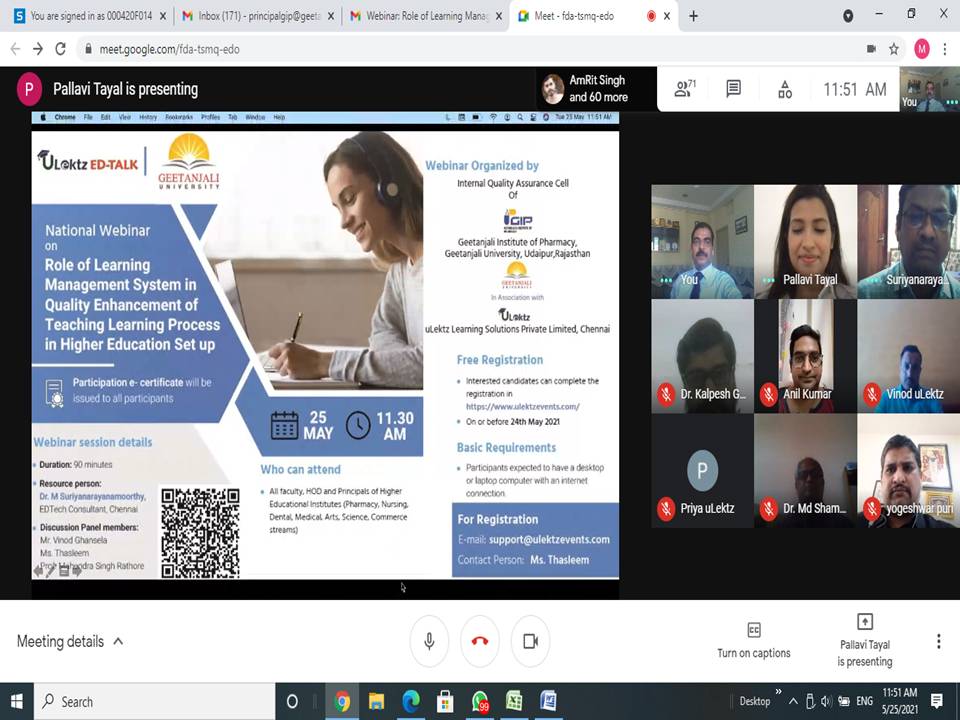Open the Meet activities shapes icon
960x720 pixels.
(784, 89)
